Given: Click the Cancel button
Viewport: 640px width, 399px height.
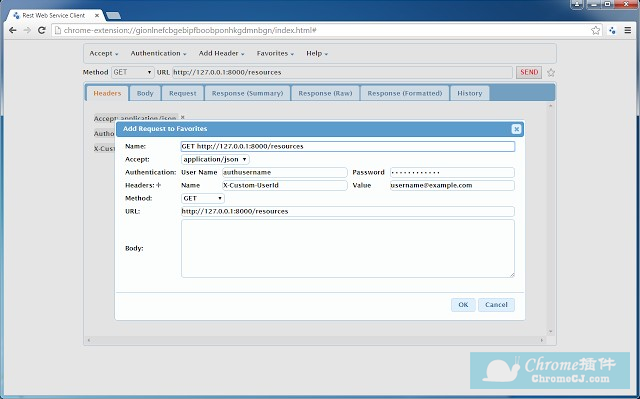Looking at the screenshot, I should click(x=496, y=305).
